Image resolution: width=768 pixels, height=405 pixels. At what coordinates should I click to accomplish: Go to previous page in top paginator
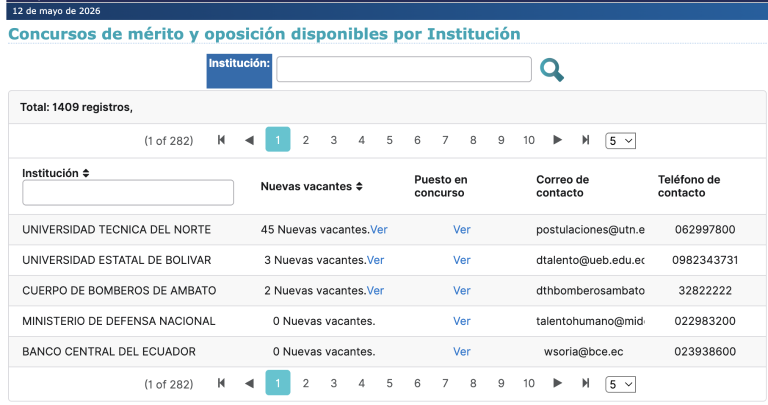pyautogui.click(x=249, y=140)
